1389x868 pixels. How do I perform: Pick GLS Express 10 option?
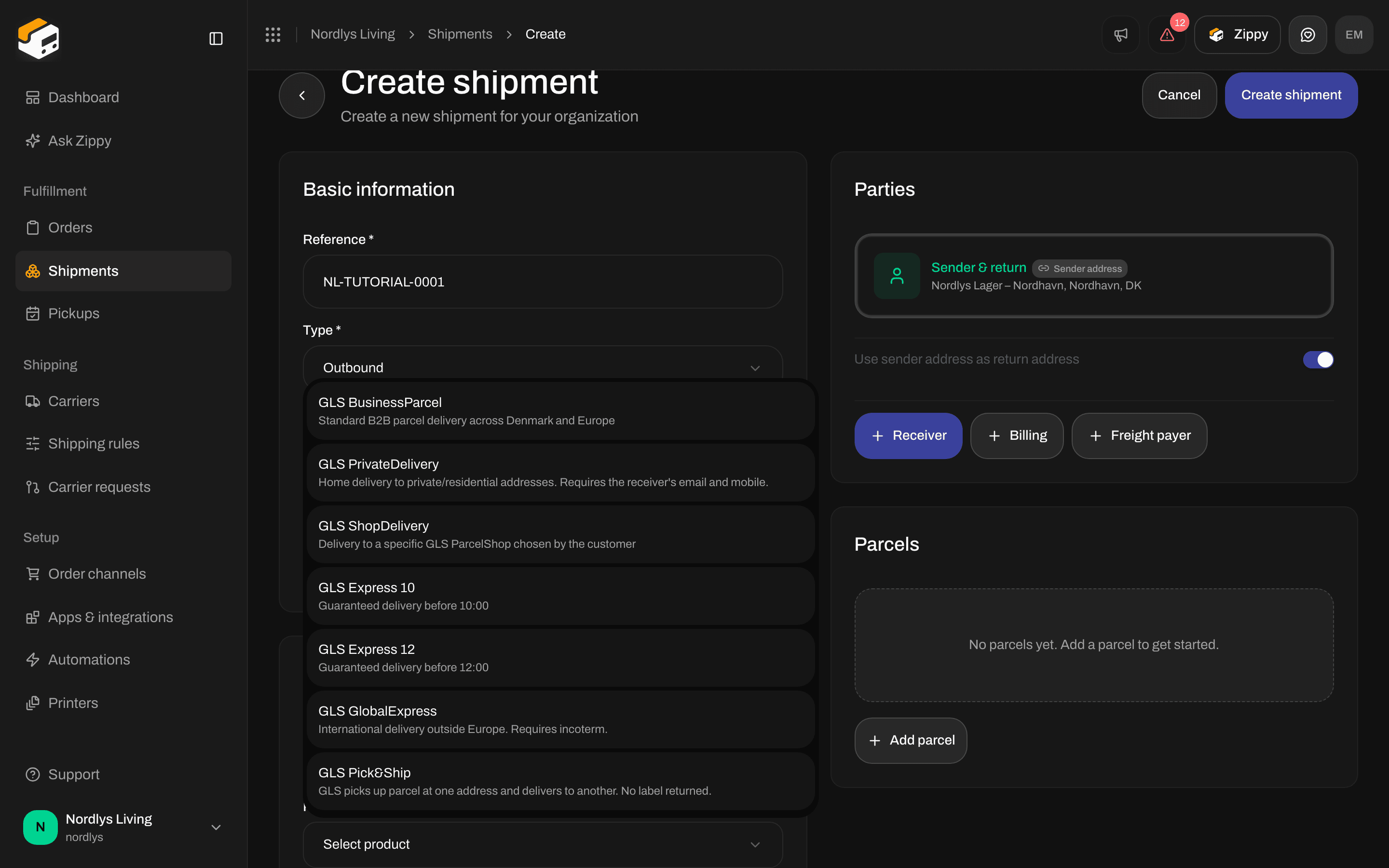pyautogui.click(x=561, y=597)
